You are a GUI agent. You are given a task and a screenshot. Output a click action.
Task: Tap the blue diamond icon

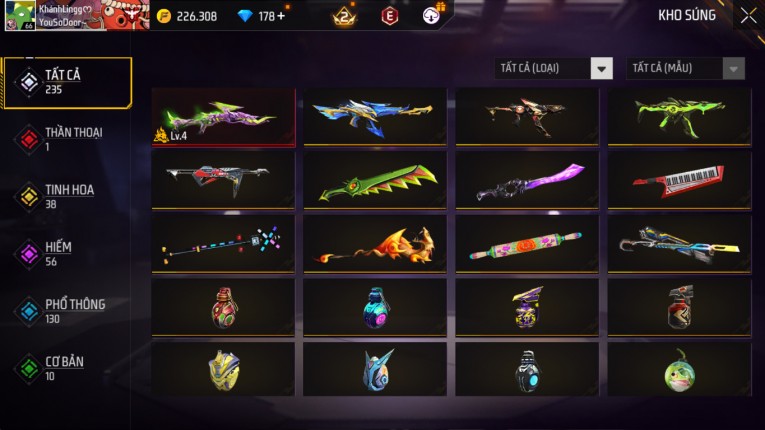tap(244, 16)
